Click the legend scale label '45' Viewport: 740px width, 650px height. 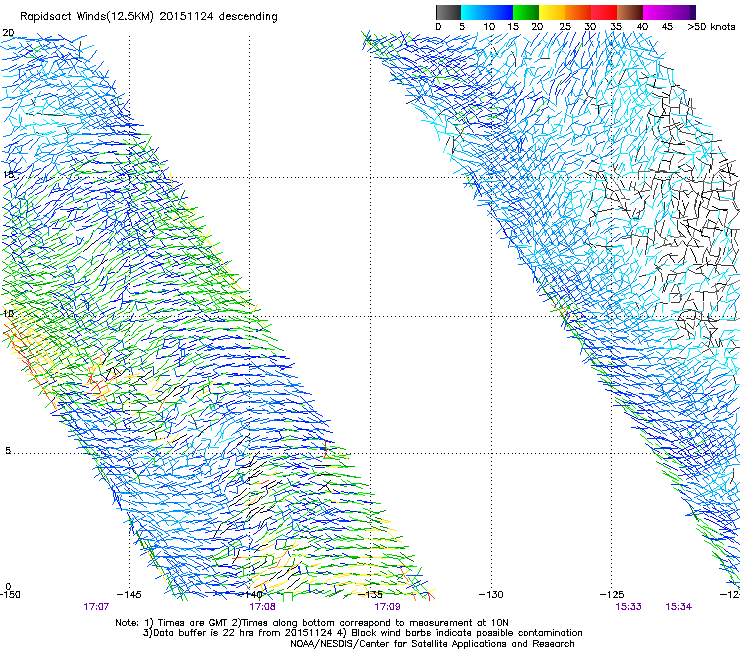[x=667, y=27]
